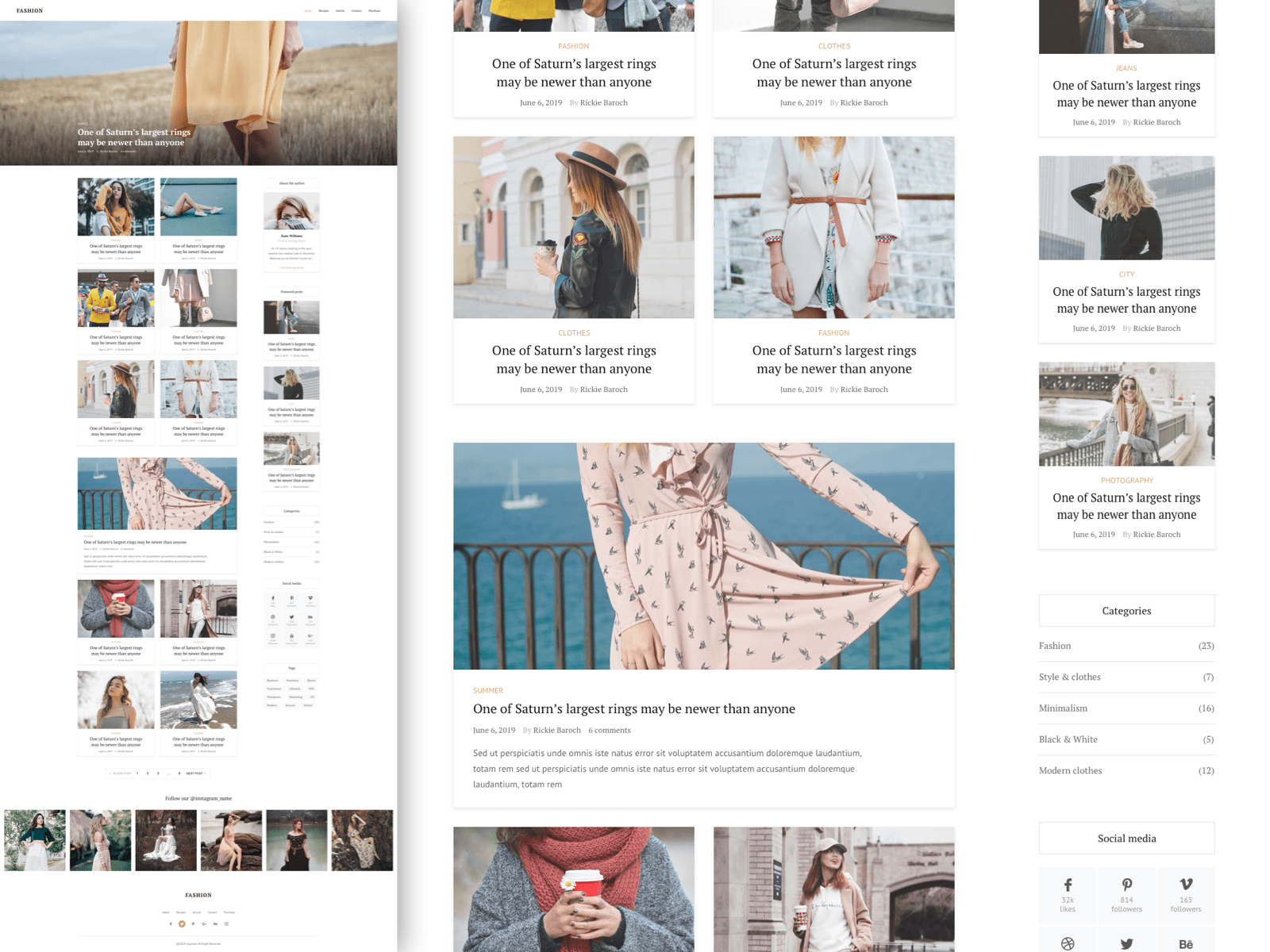Select Black & White category
Image resolution: width=1270 pixels, height=952 pixels.
point(1126,739)
